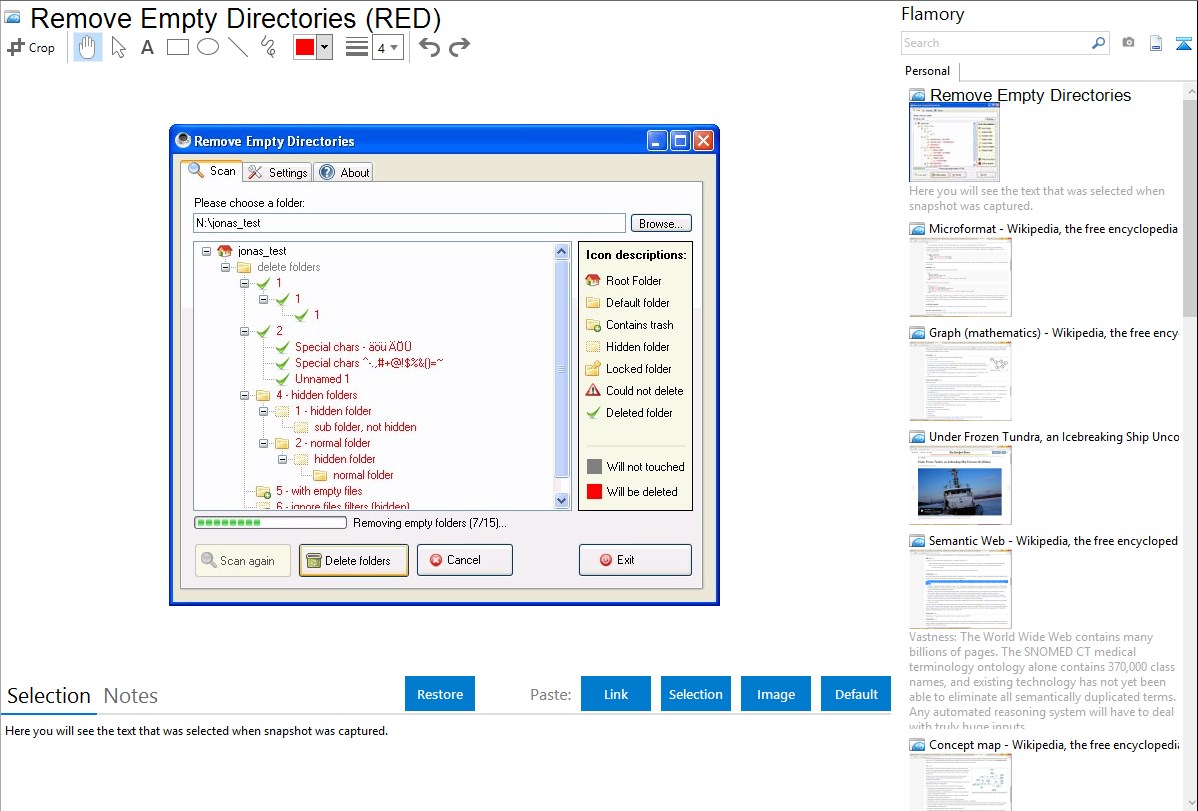
Task: Click the Paste Link button
Action: [x=616, y=694]
